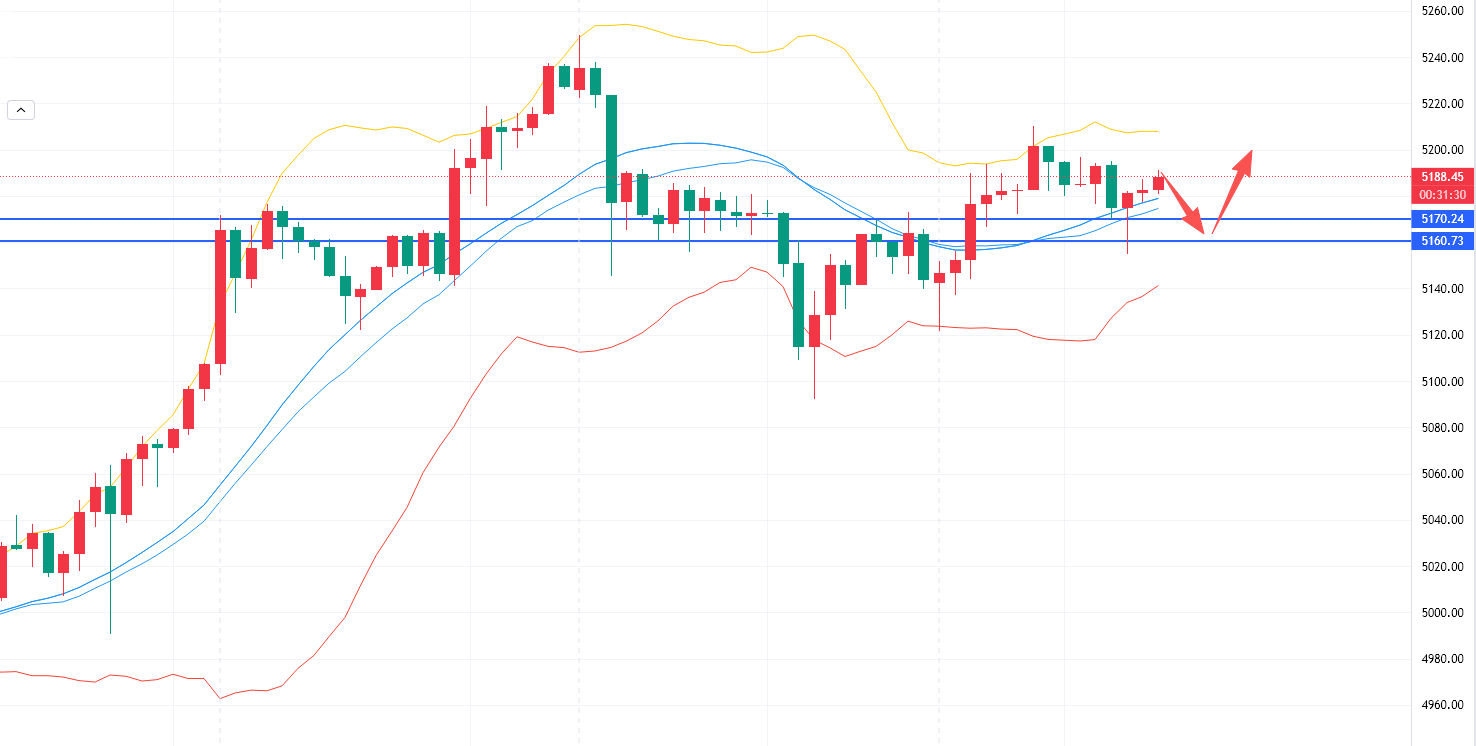Click the 5040.00 price axis label
The width and height of the screenshot is (1476, 746).
click(1442, 520)
